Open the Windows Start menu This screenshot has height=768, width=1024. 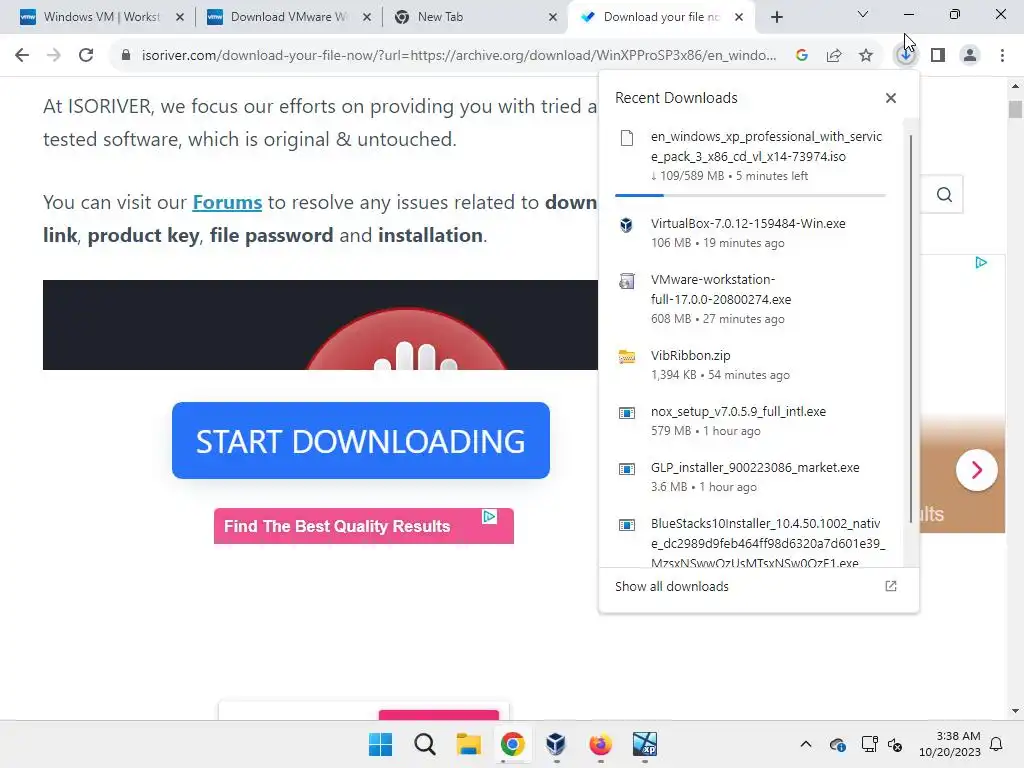tap(381, 744)
